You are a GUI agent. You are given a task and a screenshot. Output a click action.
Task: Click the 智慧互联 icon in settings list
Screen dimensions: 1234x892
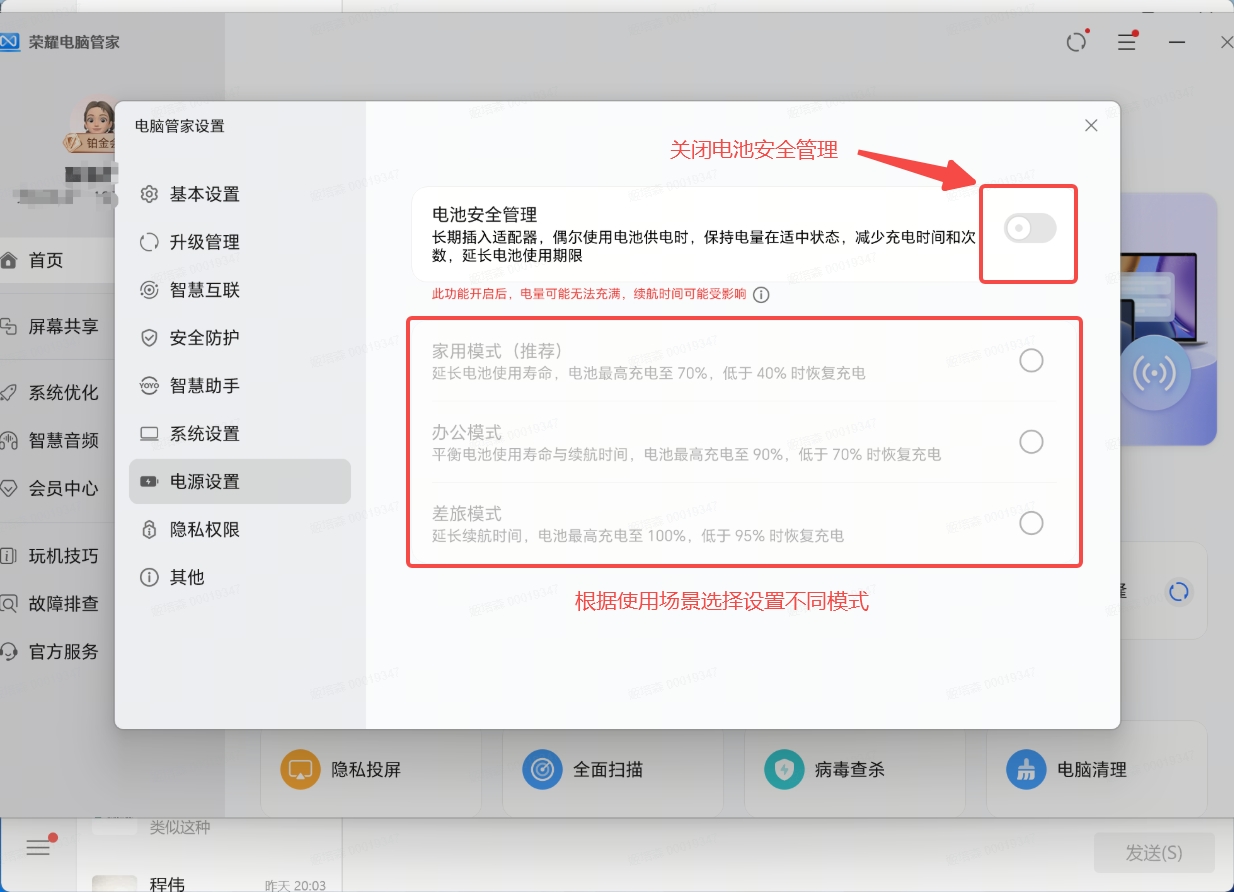tap(149, 290)
